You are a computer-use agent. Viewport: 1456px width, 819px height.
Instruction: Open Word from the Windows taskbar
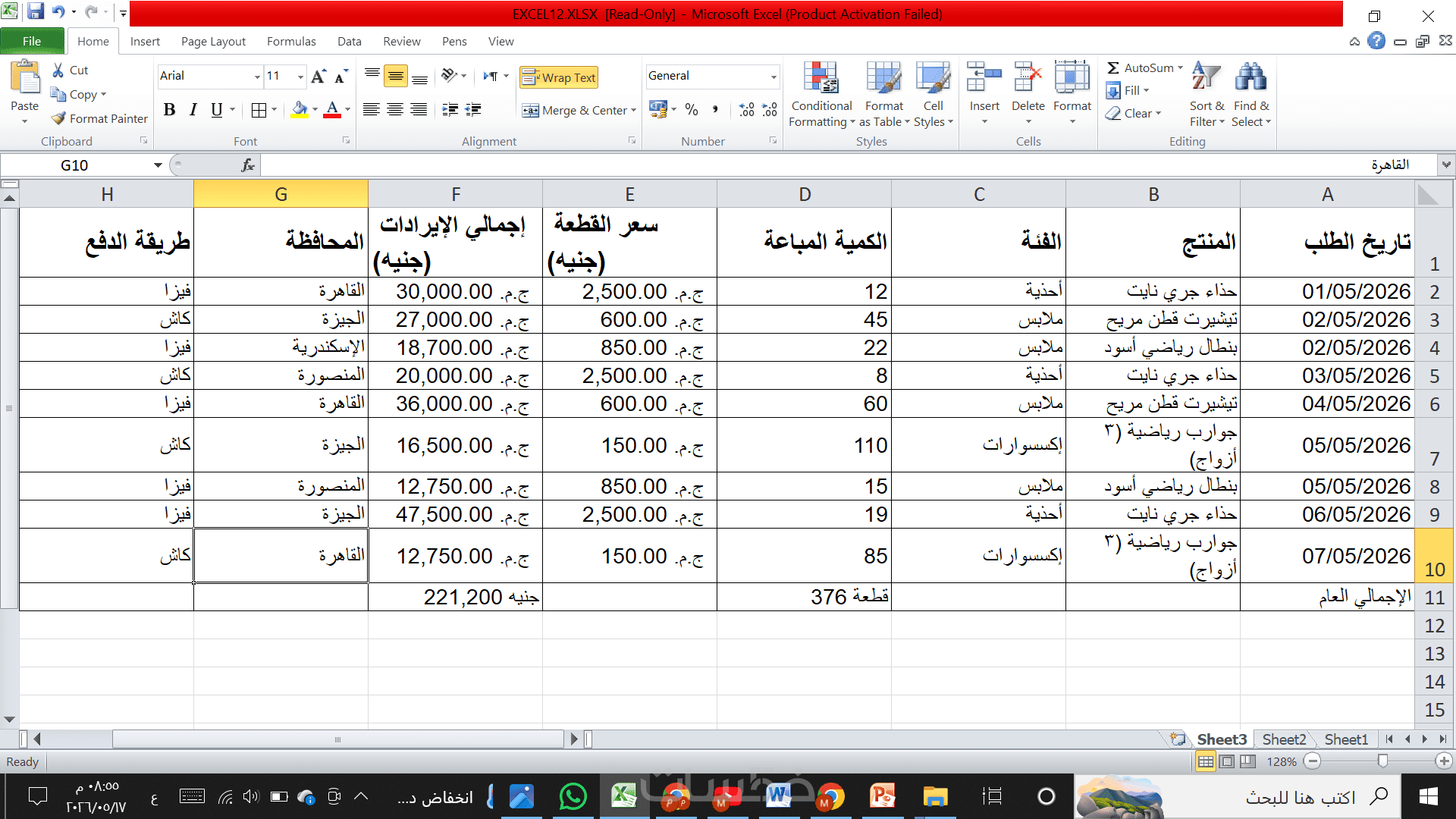pyautogui.click(x=778, y=796)
